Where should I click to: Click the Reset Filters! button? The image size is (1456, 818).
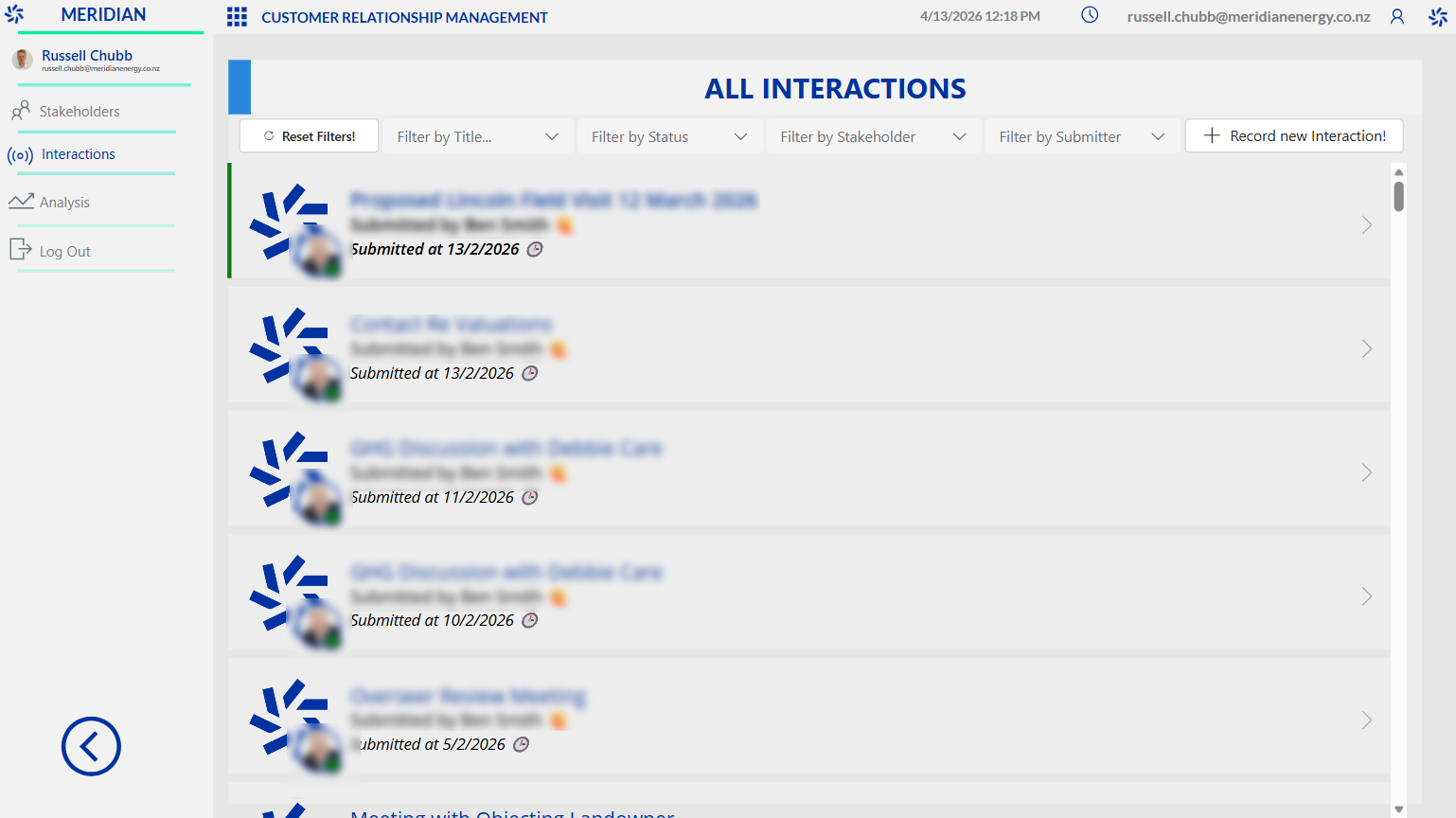tap(309, 136)
